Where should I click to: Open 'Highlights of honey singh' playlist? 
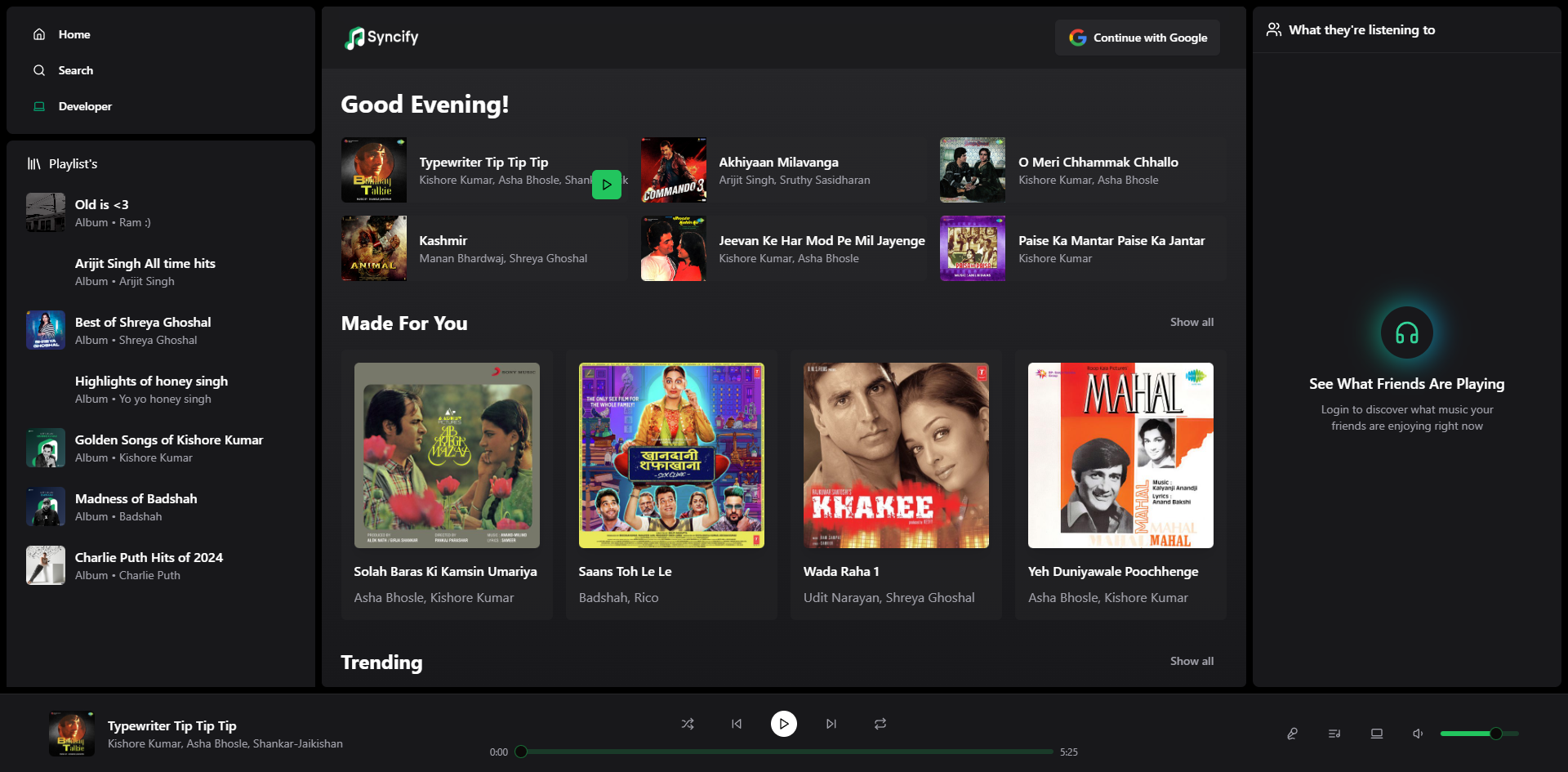(161, 389)
